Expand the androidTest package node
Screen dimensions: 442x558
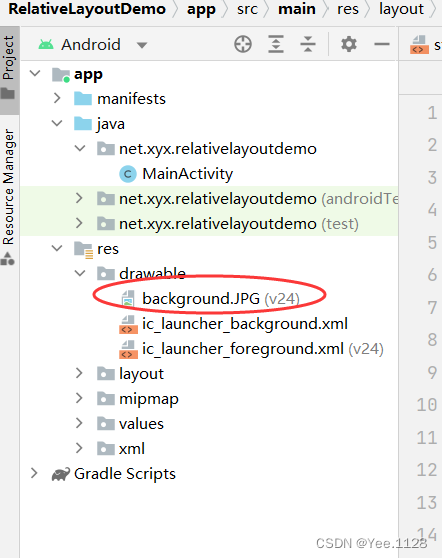pos(79,198)
